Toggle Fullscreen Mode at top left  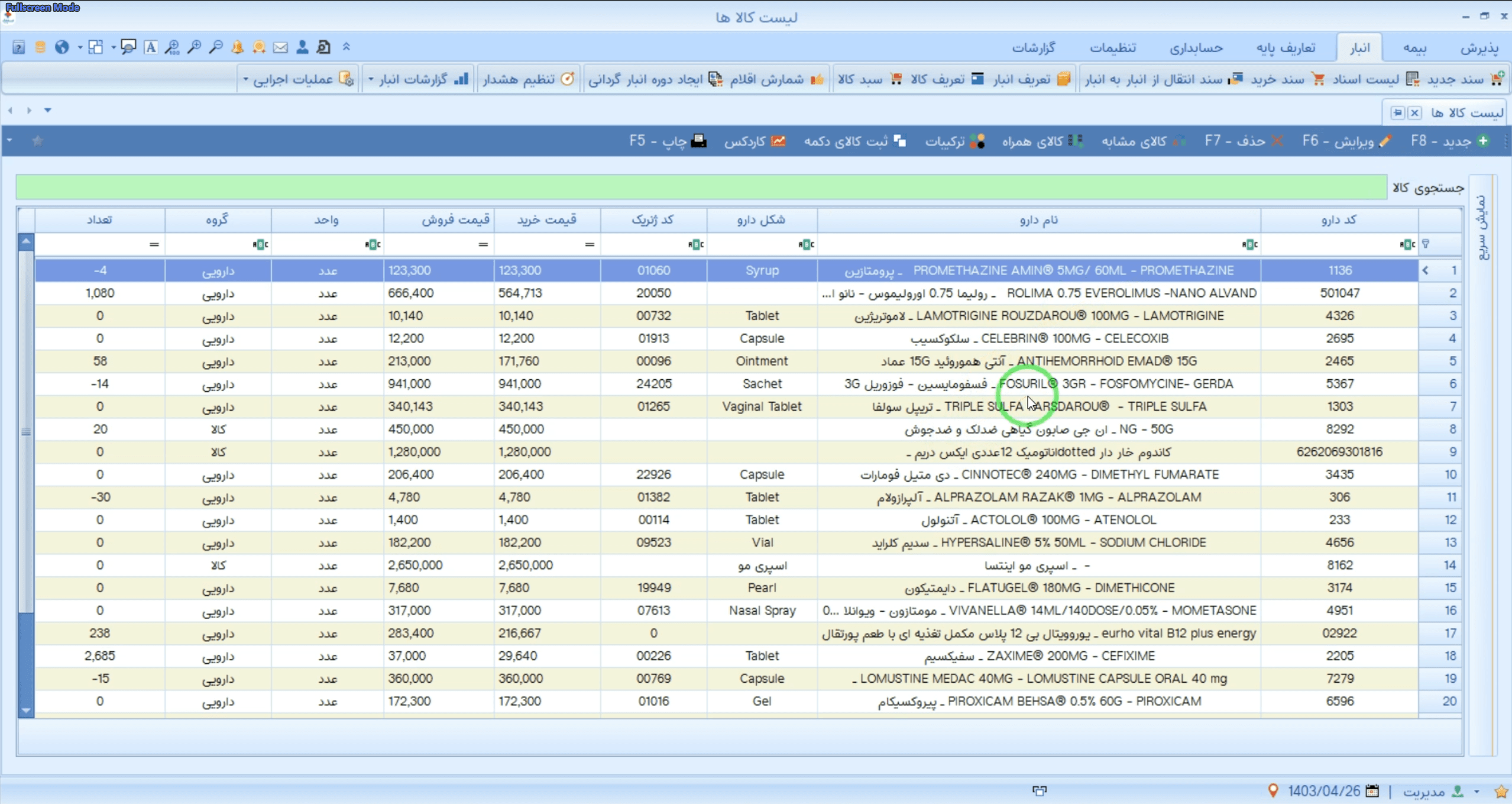pos(41,8)
